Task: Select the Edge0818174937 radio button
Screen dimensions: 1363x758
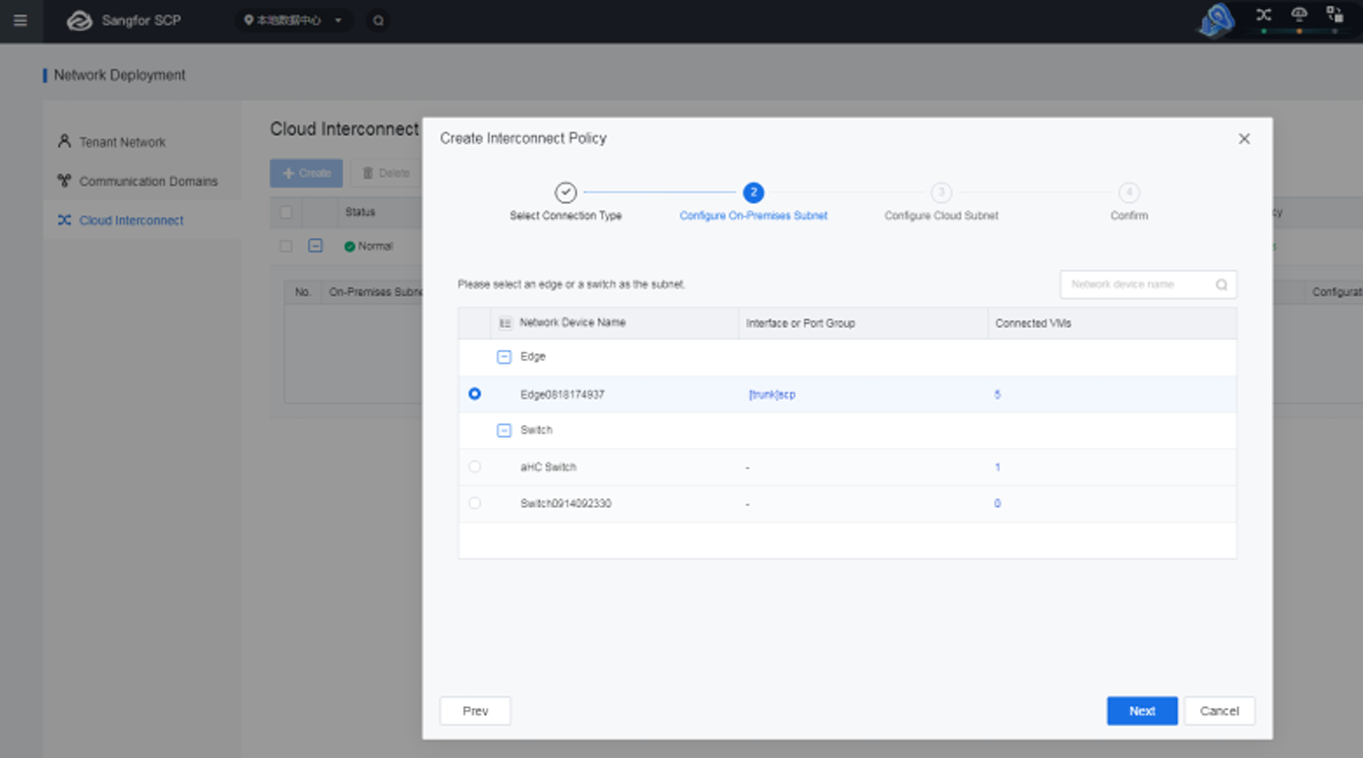Action: coord(474,394)
